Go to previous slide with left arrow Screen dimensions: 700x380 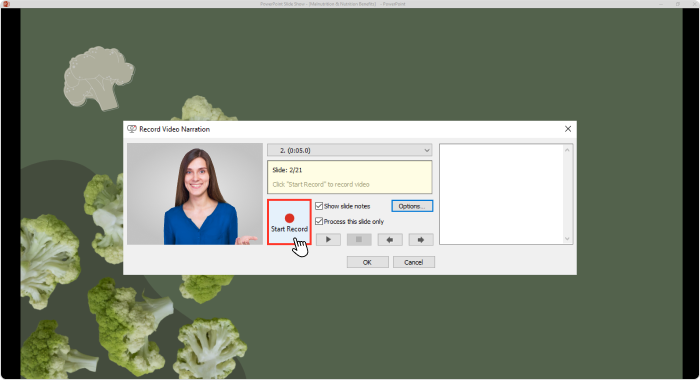(x=390, y=240)
